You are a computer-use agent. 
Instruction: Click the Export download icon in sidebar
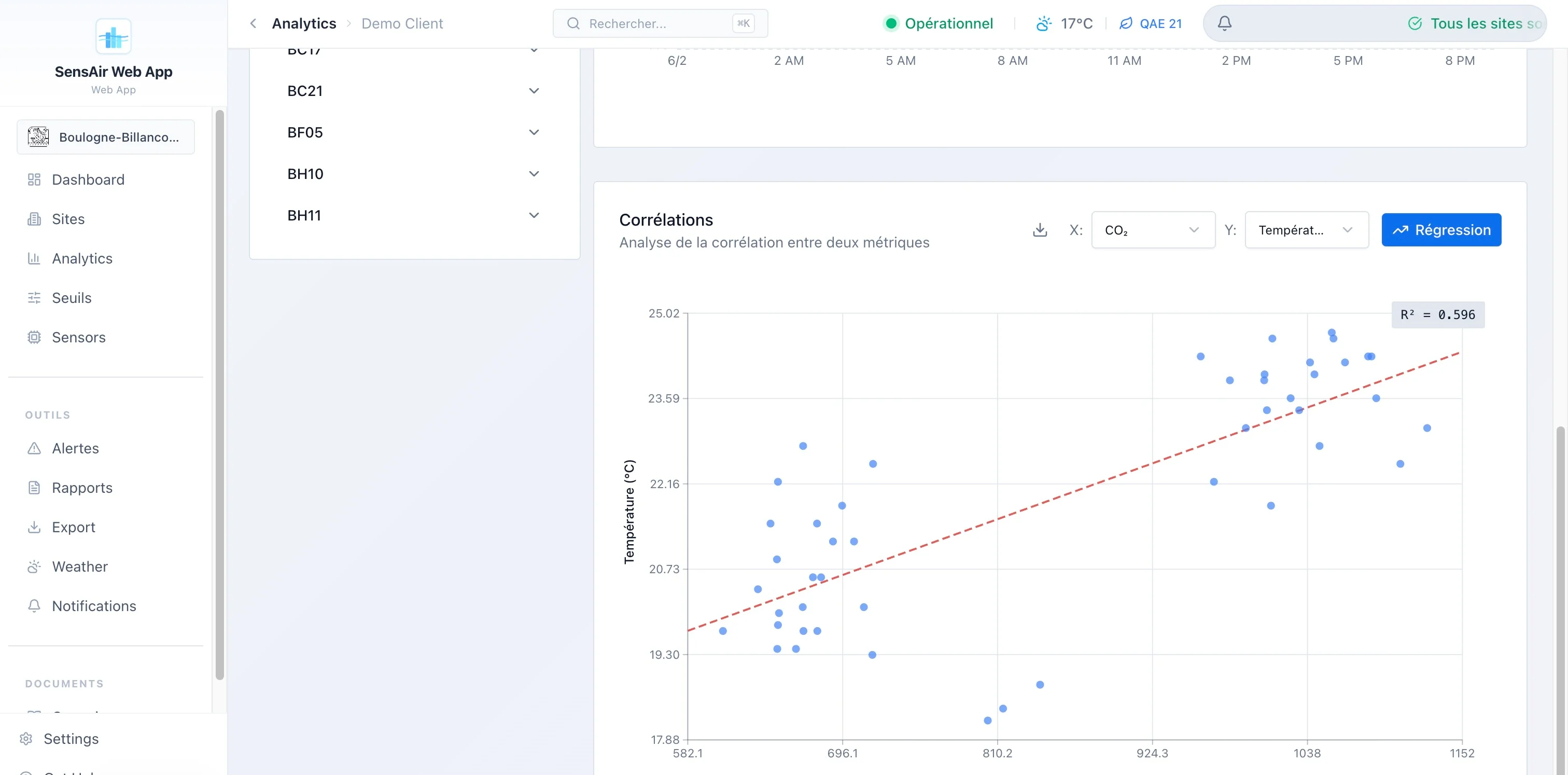pyautogui.click(x=34, y=527)
